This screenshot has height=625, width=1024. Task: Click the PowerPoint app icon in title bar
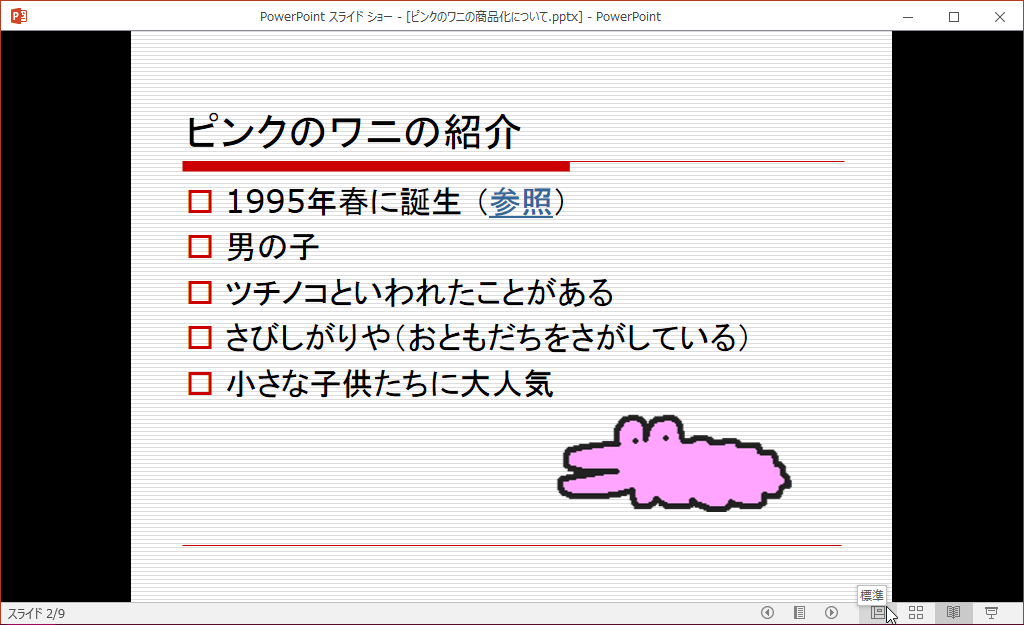[x=18, y=16]
